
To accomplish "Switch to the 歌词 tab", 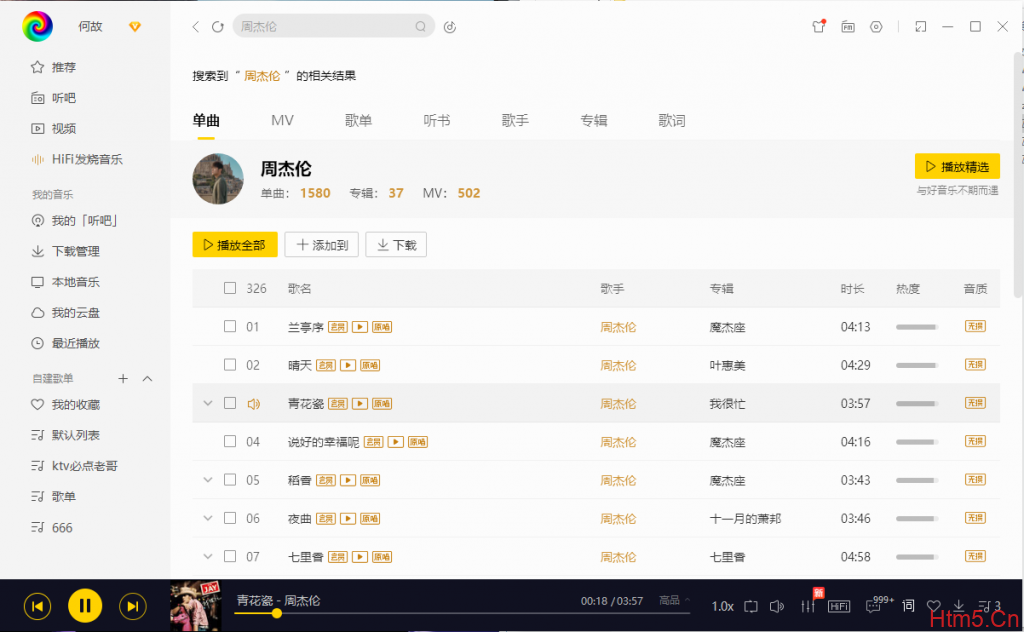I will 672,120.
